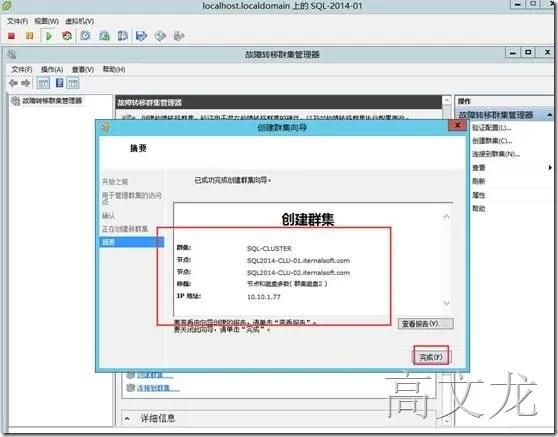Click the blue help icon in toolbar

point(59,83)
